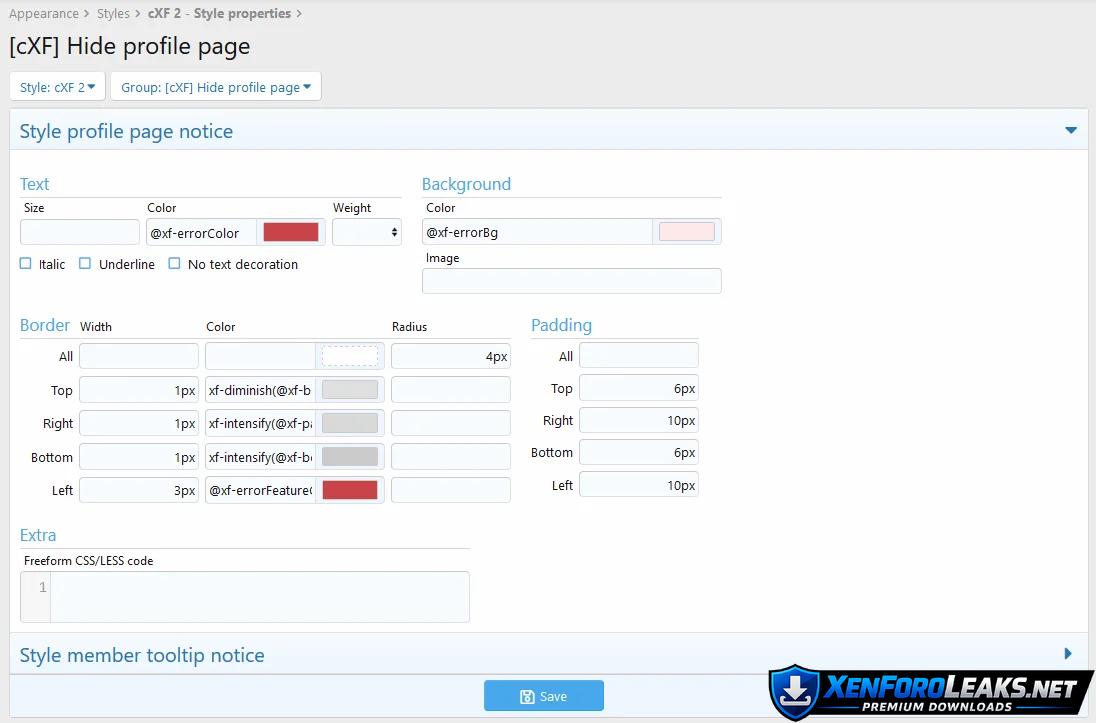The image size is (1096, 723).
Task: Toggle the Underline checkbox
Action: click(85, 264)
